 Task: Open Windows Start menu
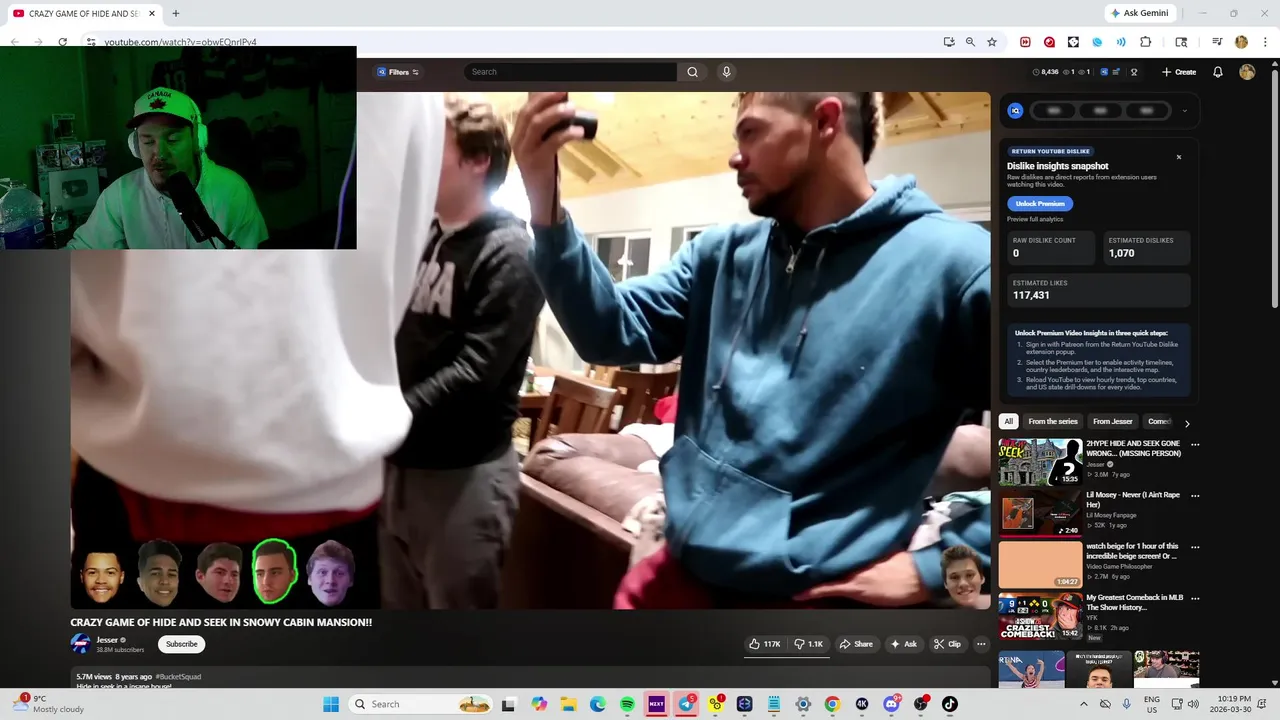tap(331, 704)
